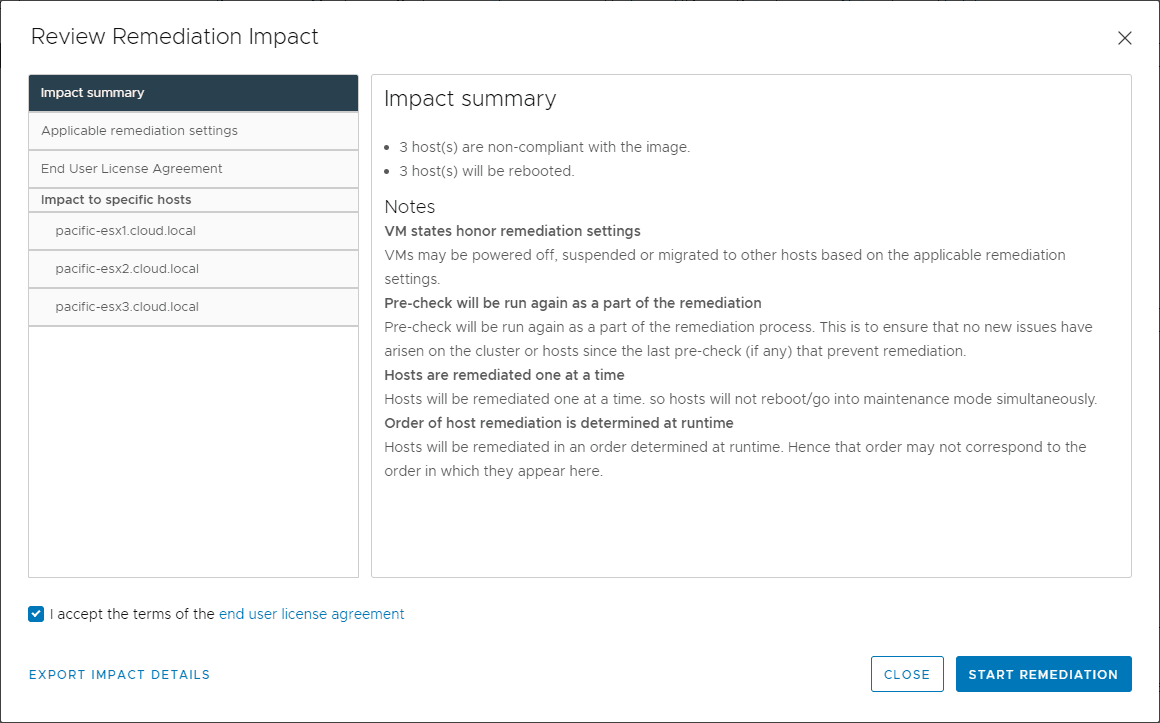This screenshot has height=723, width=1160.
Task: Click the '3 host(s) will be rebooted' bullet
Action: 486,171
